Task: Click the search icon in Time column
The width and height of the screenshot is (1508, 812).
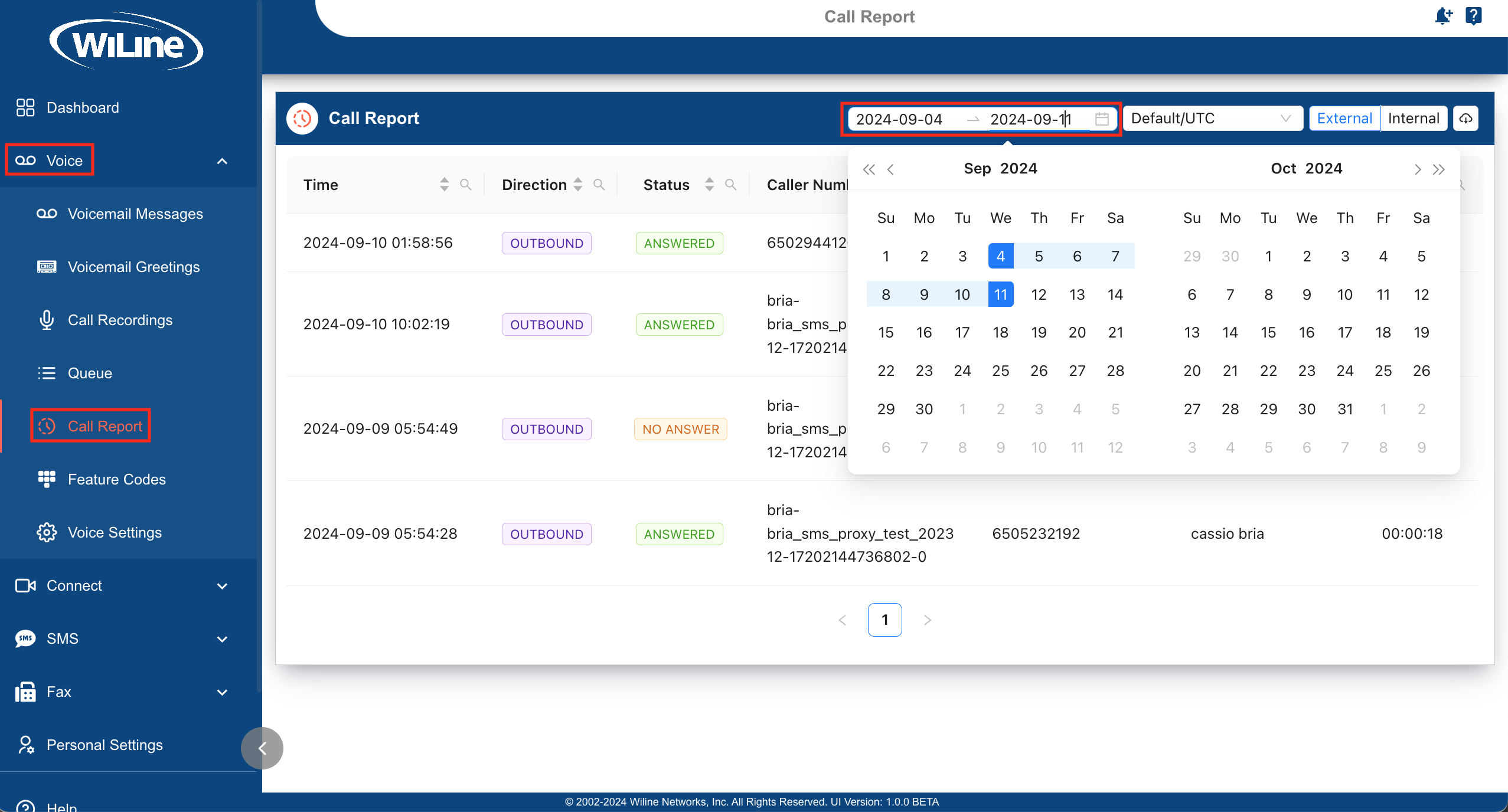Action: click(x=465, y=185)
